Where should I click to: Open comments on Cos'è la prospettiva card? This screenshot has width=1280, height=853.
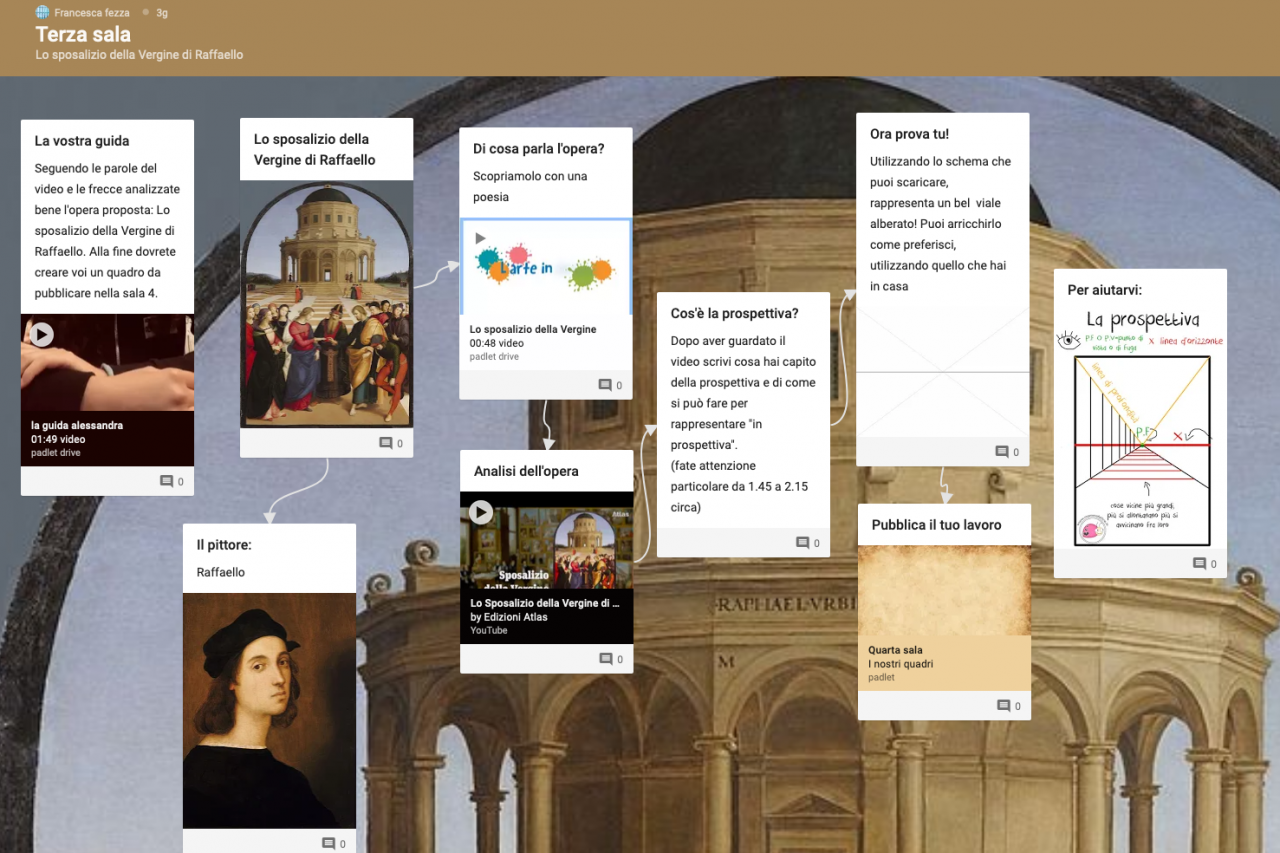pos(808,543)
